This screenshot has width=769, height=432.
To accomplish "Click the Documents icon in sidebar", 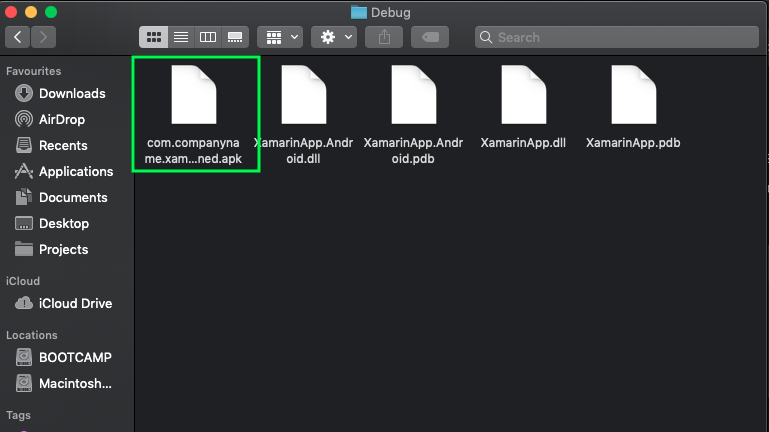I will click(24, 197).
